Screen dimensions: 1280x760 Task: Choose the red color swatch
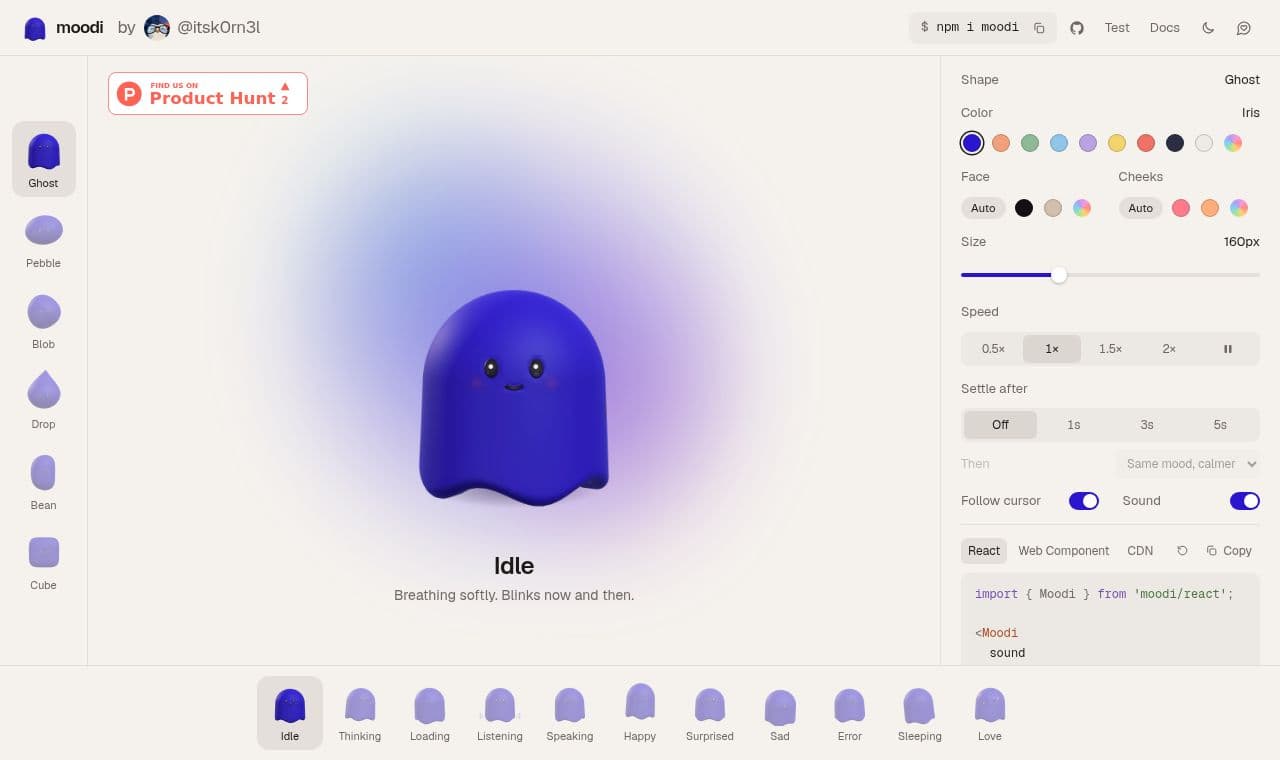click(x=1146, y=143)
